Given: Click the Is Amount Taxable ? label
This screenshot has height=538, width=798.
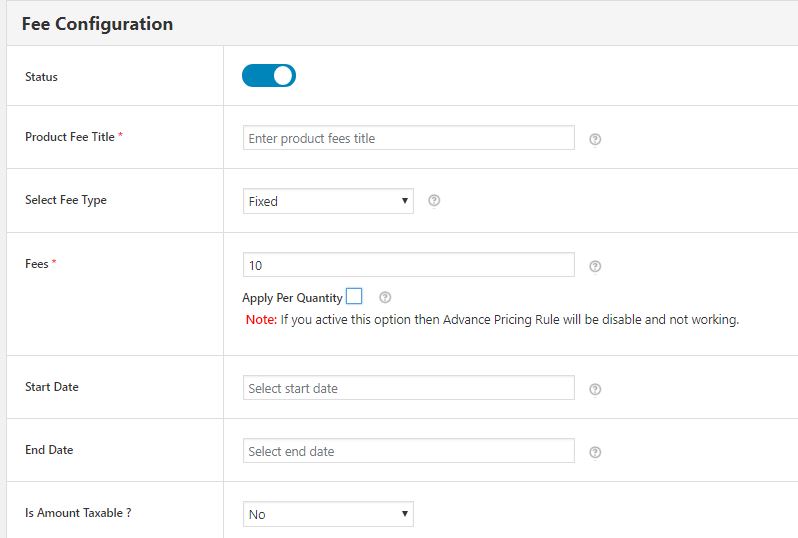Looking at the screenshot, I should 78,513.
